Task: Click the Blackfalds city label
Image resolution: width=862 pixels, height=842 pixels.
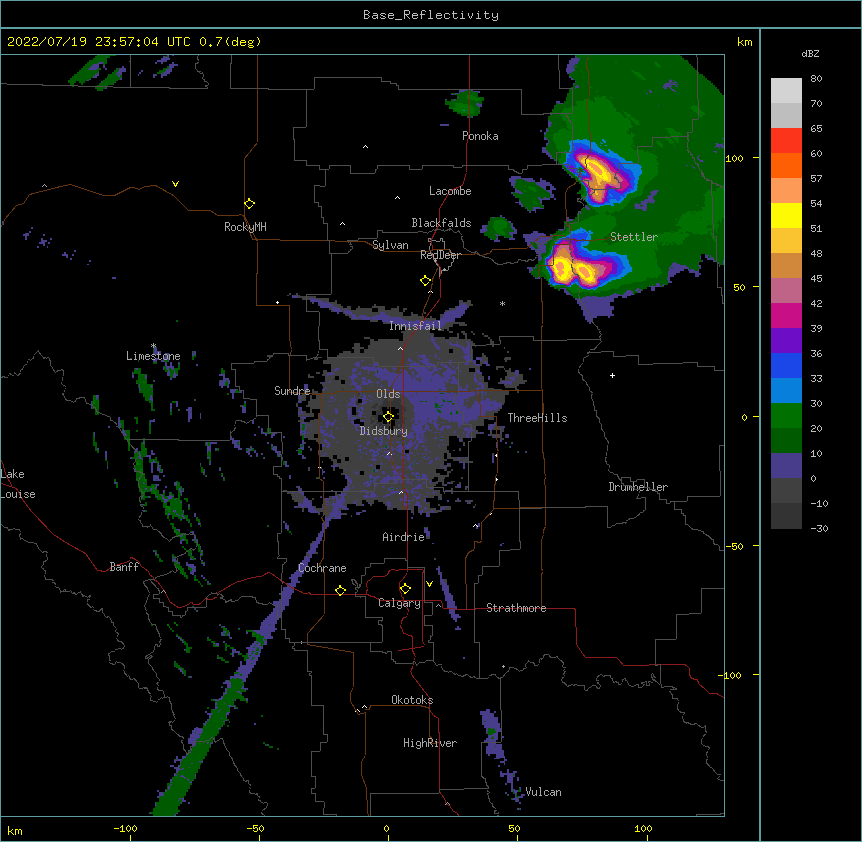Action: (441, 223)
